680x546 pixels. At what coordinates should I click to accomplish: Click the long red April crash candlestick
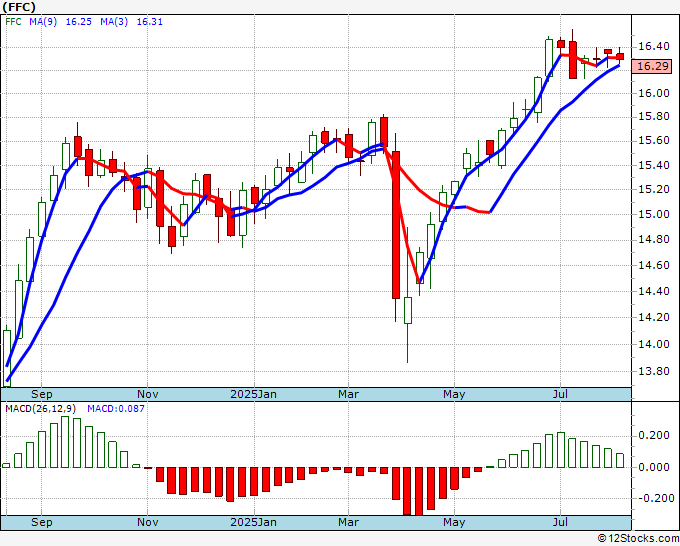click(396, 225)
